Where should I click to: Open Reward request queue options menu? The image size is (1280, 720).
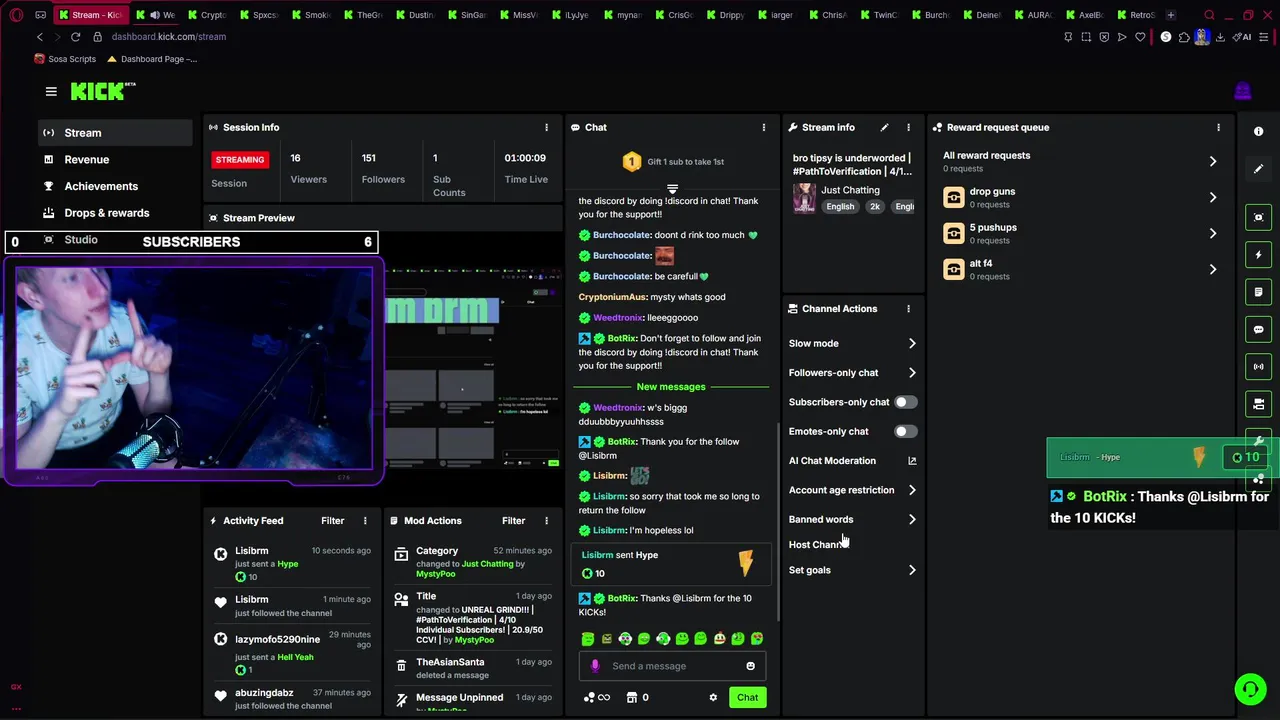point(1218,127)
